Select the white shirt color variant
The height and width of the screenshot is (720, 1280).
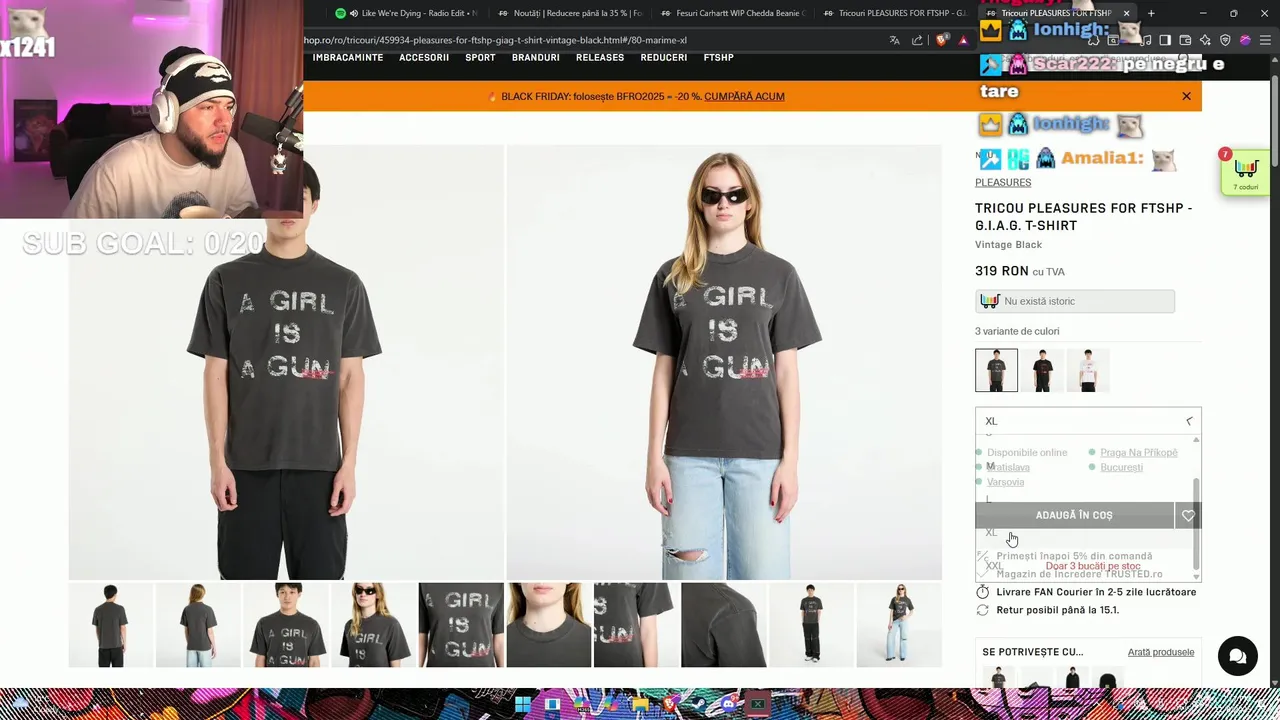pos(1088,370)
